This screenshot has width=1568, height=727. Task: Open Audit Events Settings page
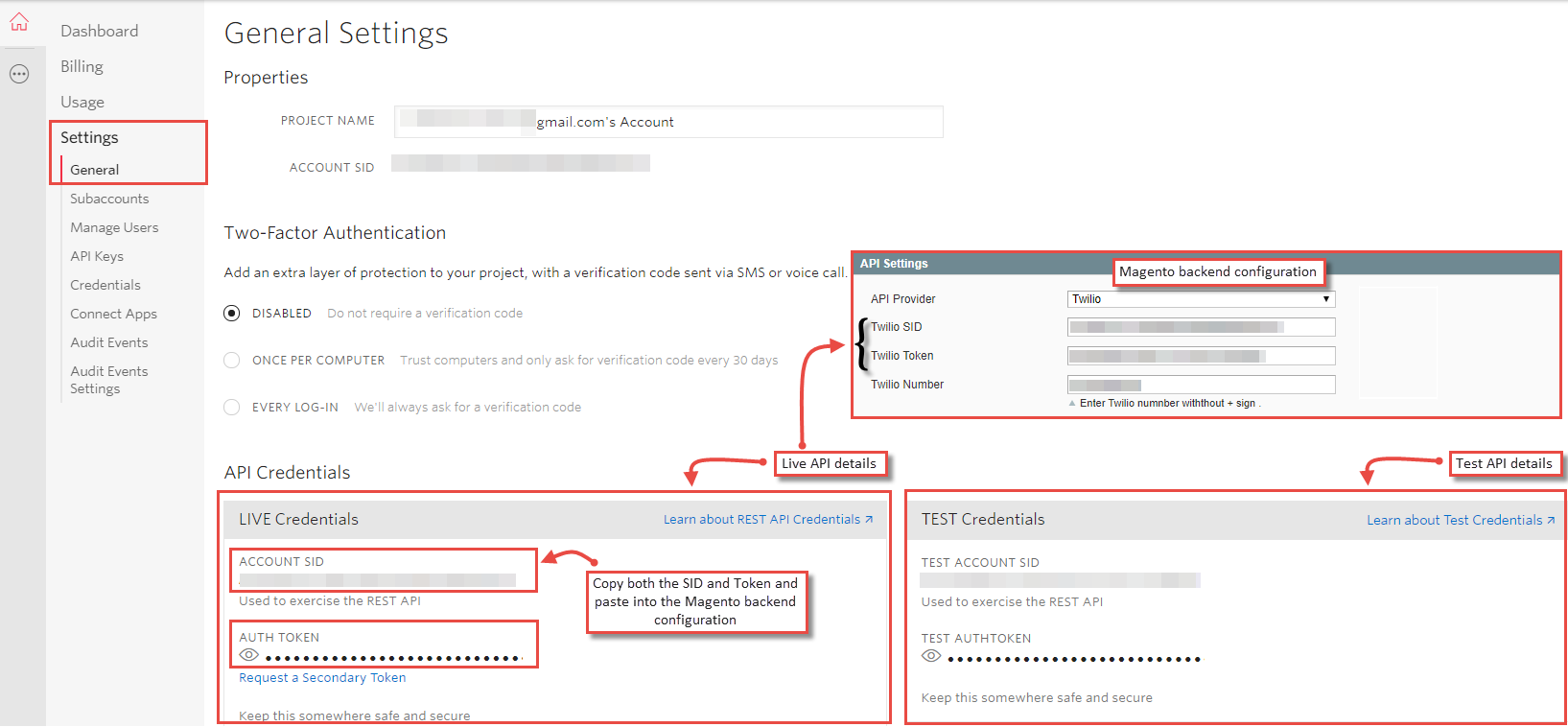pos(109,380)
